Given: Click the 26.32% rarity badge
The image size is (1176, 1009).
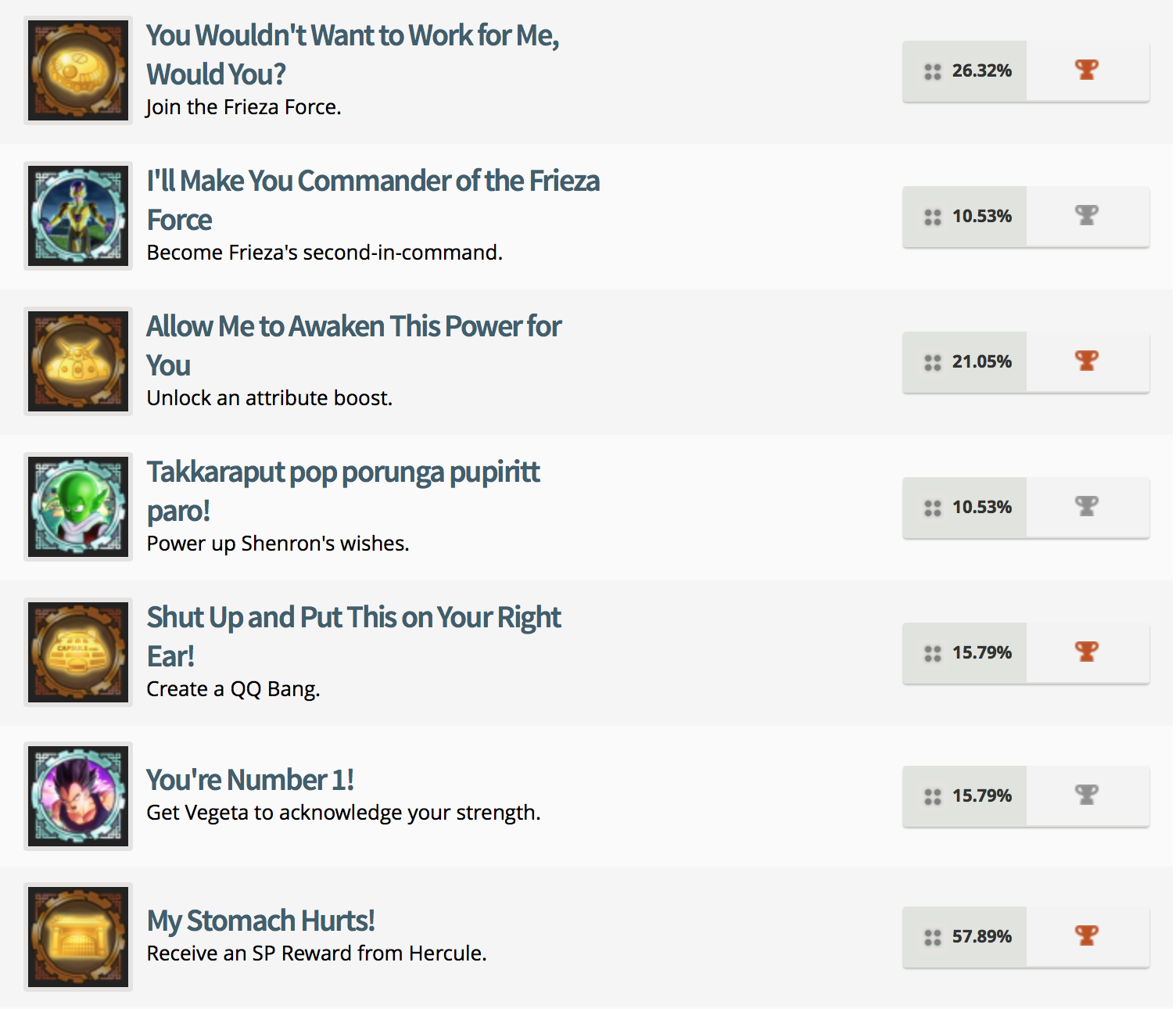Looking at the screenshot, I should pos(967,71).
